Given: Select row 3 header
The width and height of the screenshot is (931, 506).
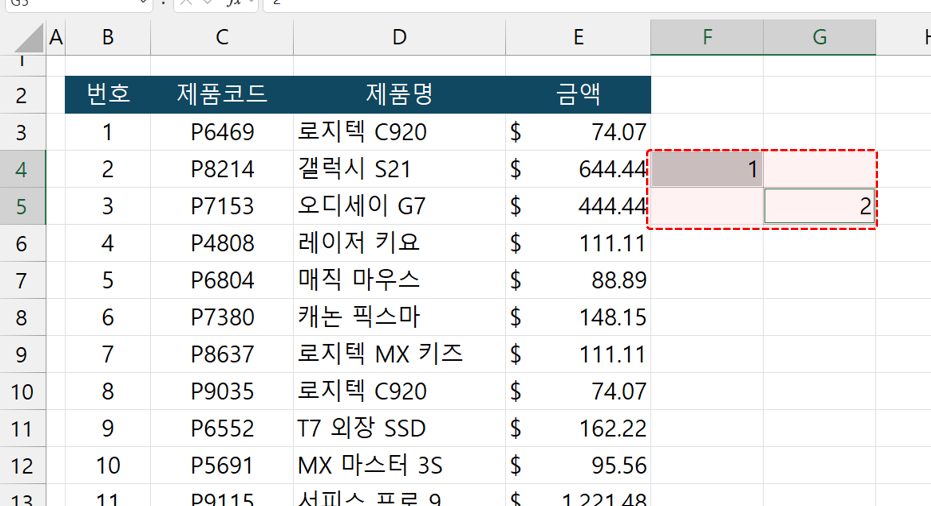Looking at the screenshot, I should (x=23, y=132).
